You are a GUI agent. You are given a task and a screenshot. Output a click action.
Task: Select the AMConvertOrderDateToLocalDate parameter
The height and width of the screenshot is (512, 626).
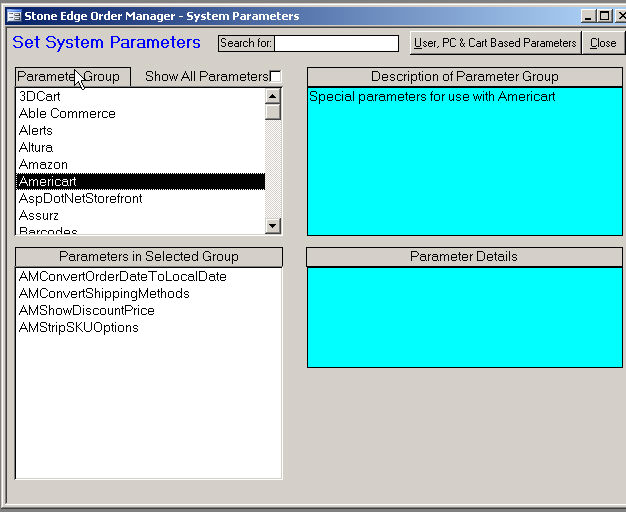click(x=149, y=276)
